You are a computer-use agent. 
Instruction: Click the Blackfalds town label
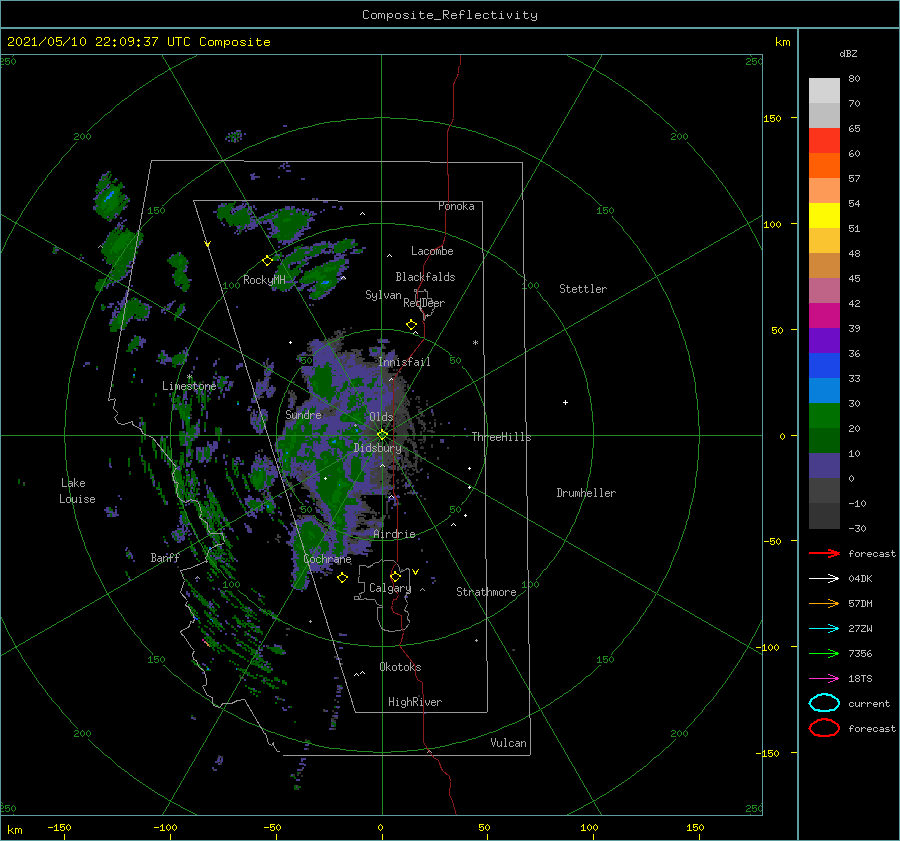click(425, 277)
